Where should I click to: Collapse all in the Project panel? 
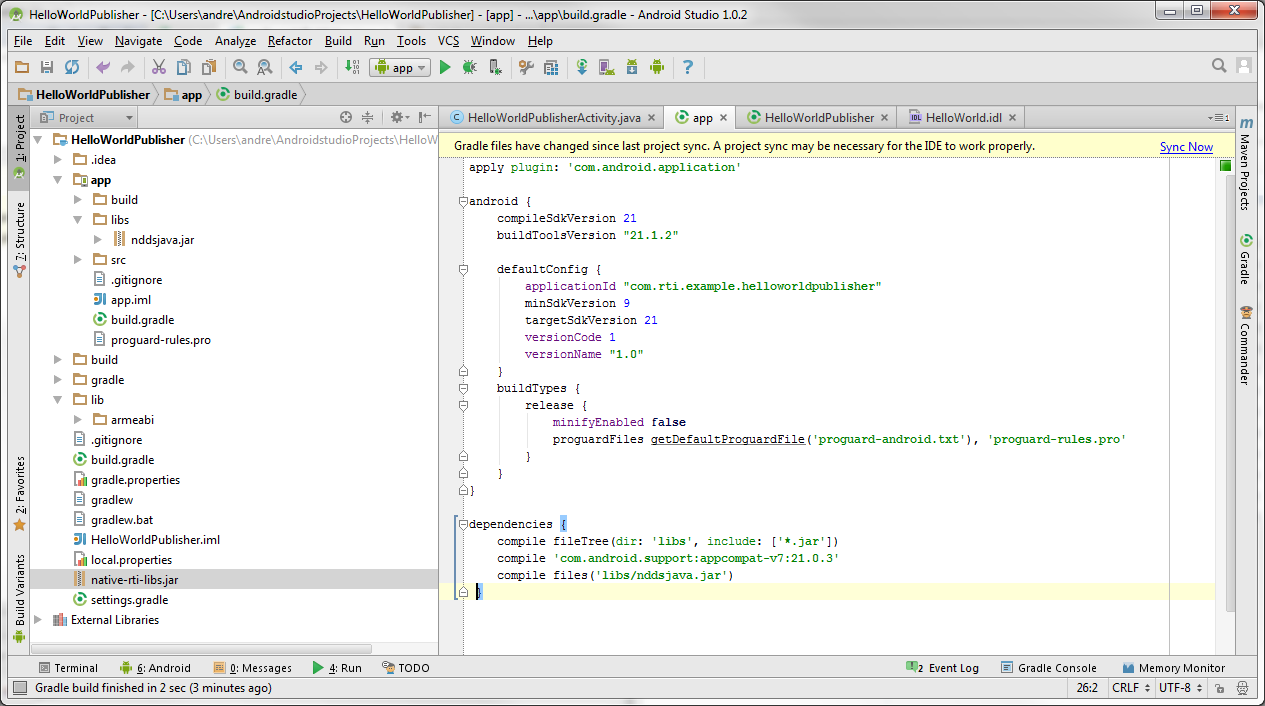coord(367,117)
